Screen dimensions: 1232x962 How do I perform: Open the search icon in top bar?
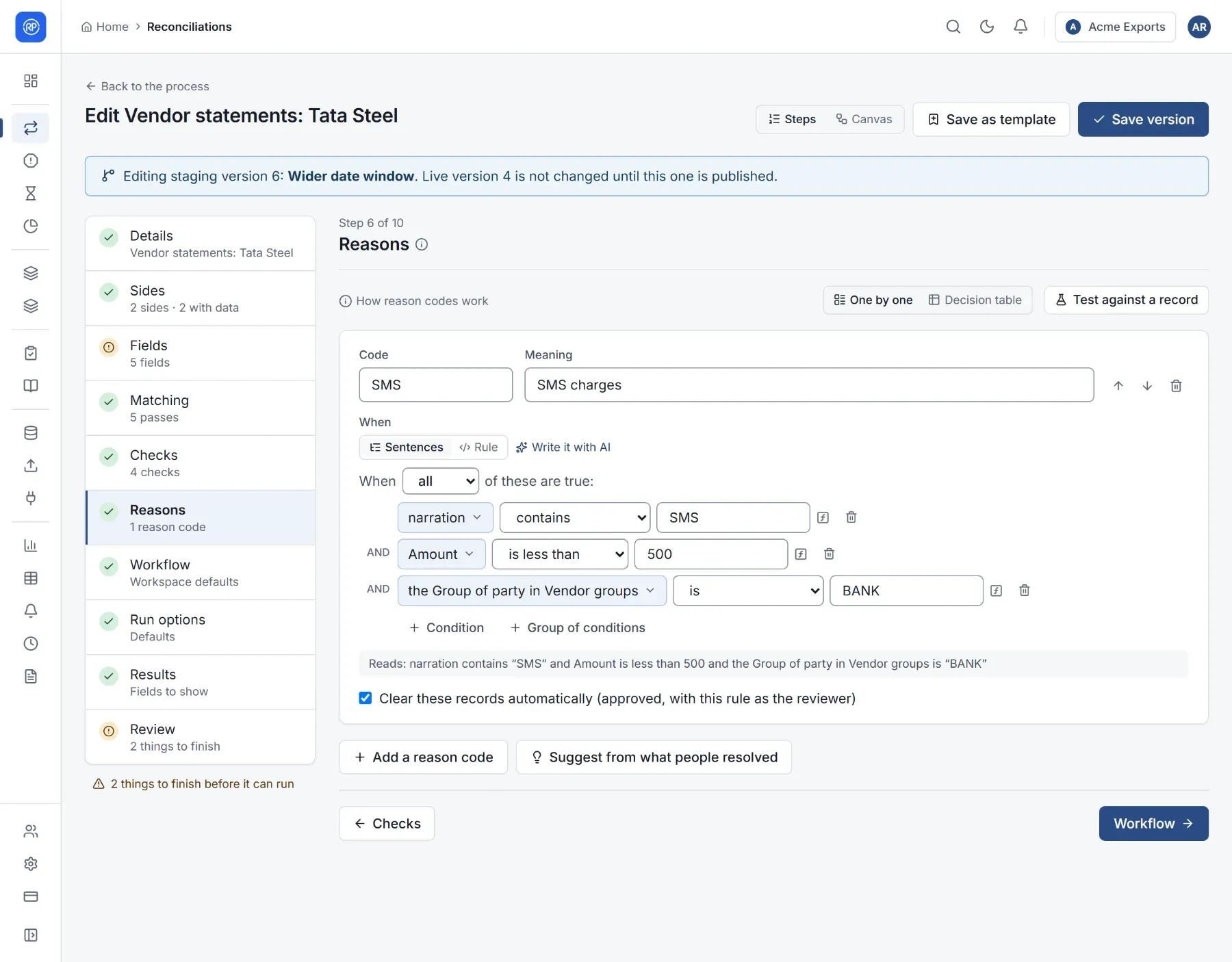coord(953,27)
